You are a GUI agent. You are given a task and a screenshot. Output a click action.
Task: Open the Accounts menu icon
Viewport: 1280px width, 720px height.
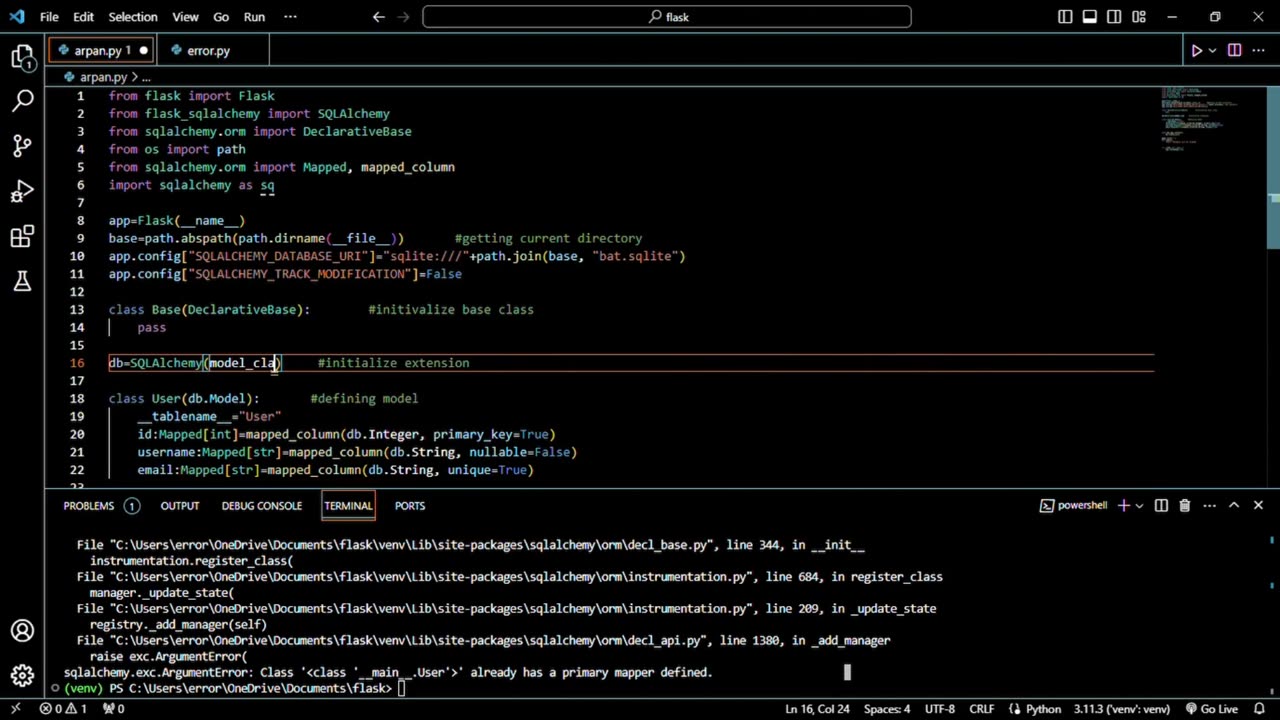[x=23, y=631]
